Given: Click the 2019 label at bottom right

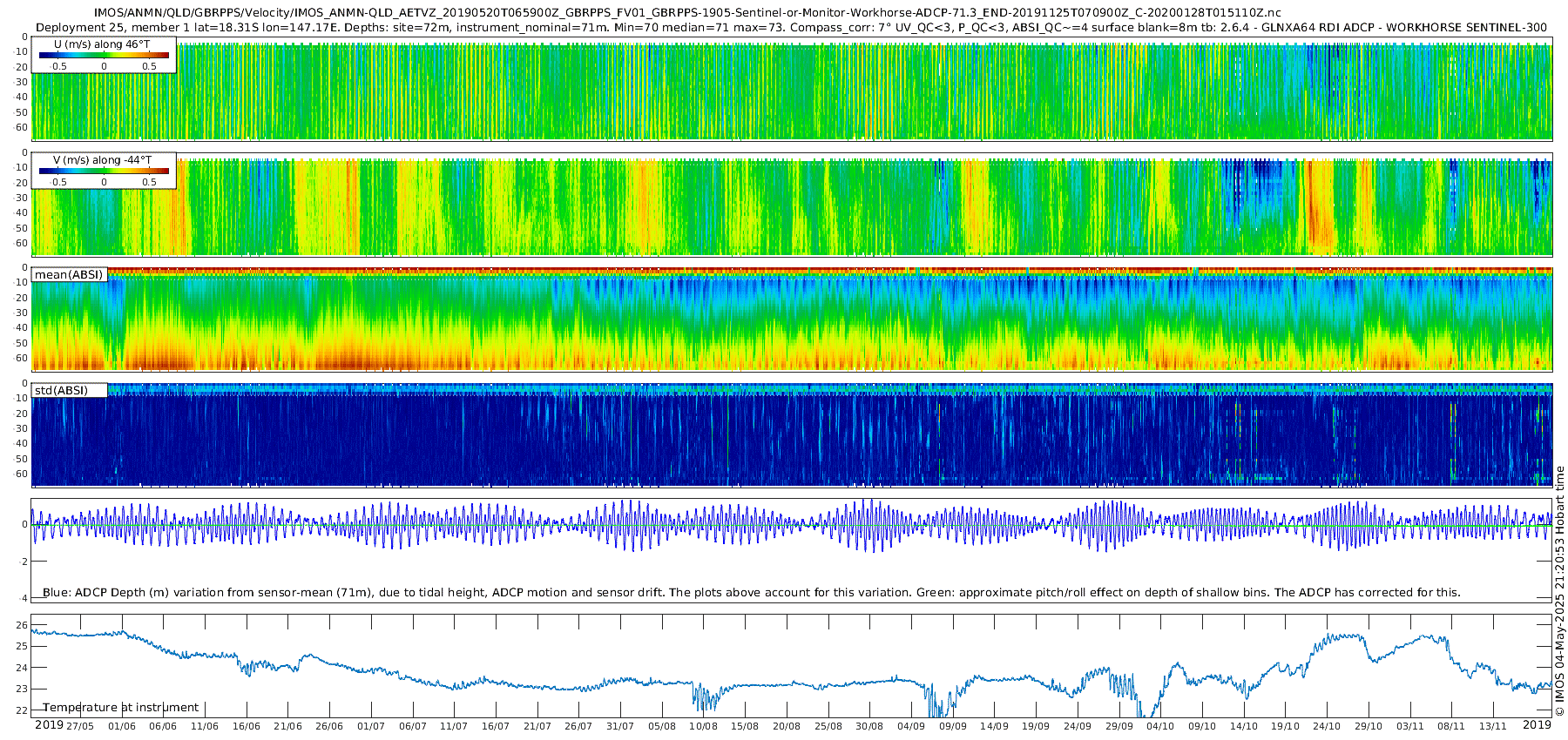Looking at the screenshot, I should [x=1537, y=725].
